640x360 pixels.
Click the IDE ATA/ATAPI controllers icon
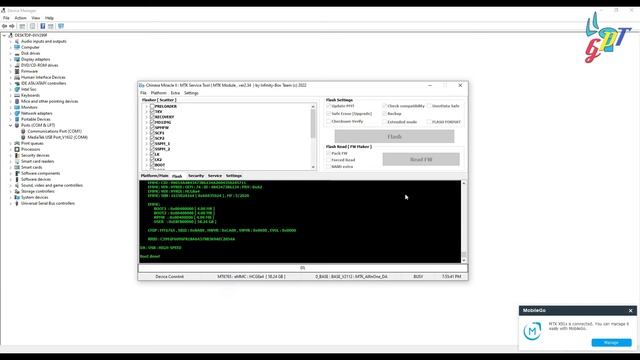pyautogui.click(x=17, y=83)
